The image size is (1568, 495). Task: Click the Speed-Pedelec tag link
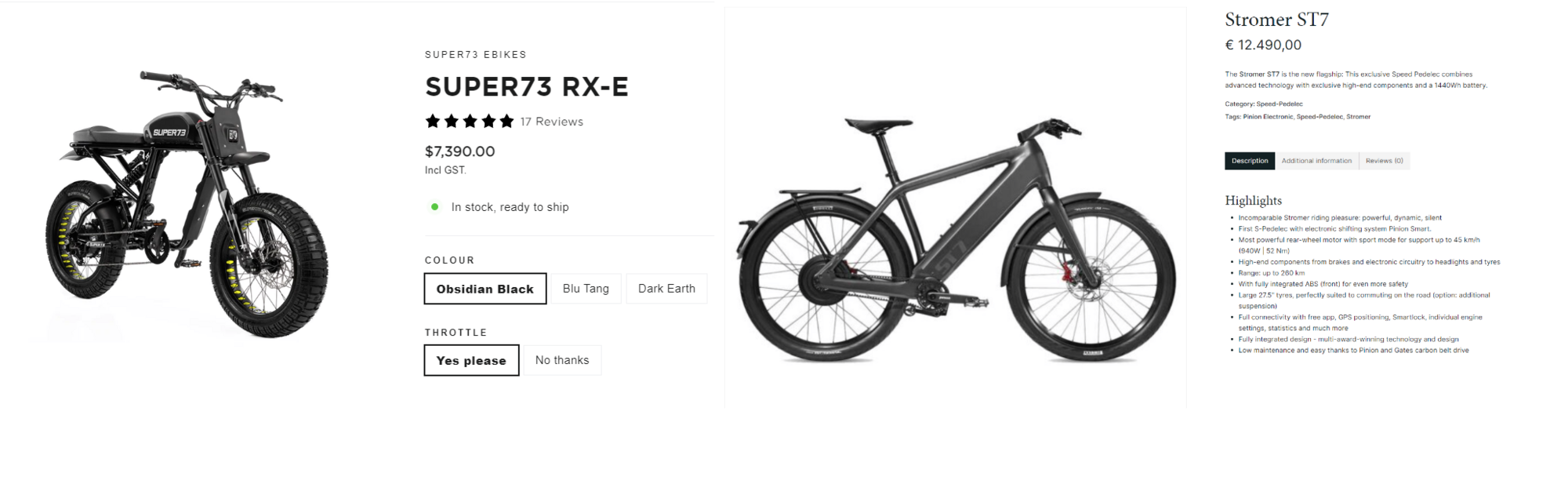pyautogui.click(x=1319, y=117)
